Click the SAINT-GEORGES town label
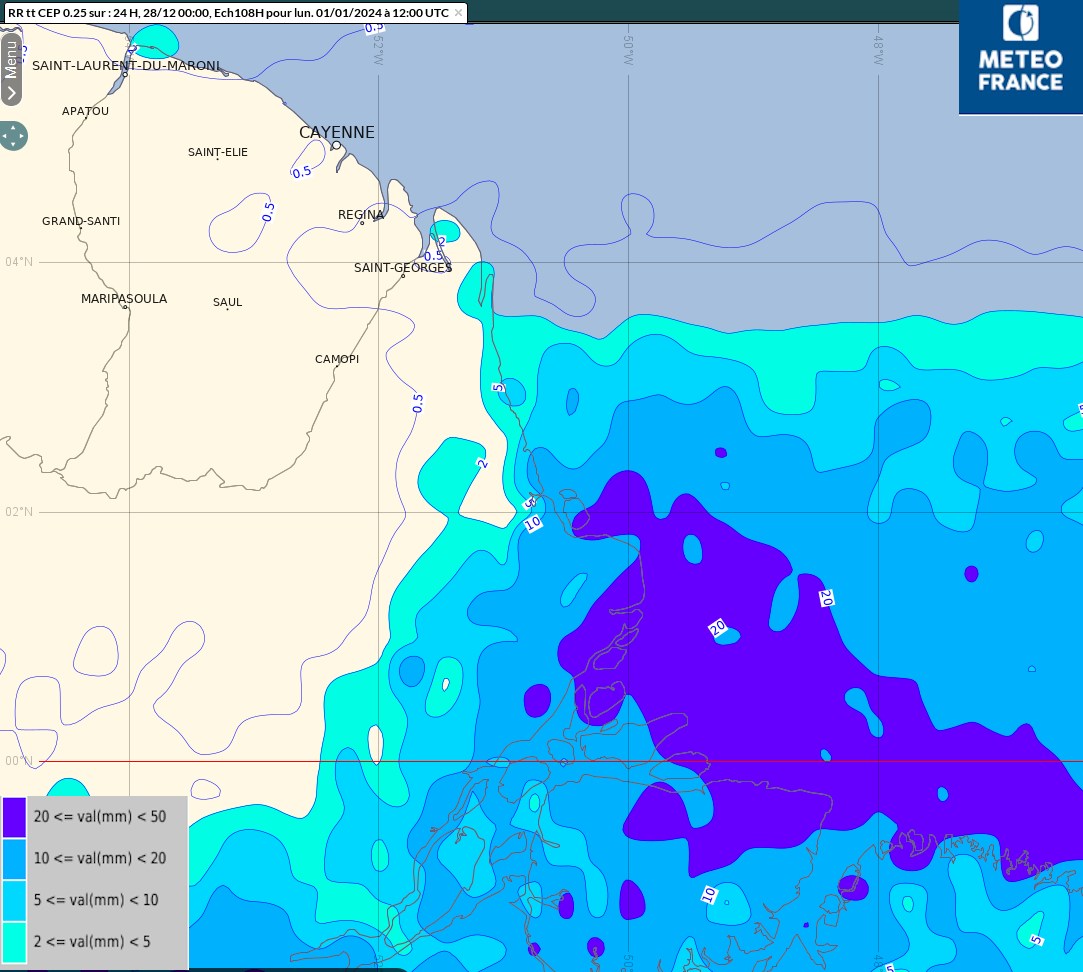 tap(403, 268)
